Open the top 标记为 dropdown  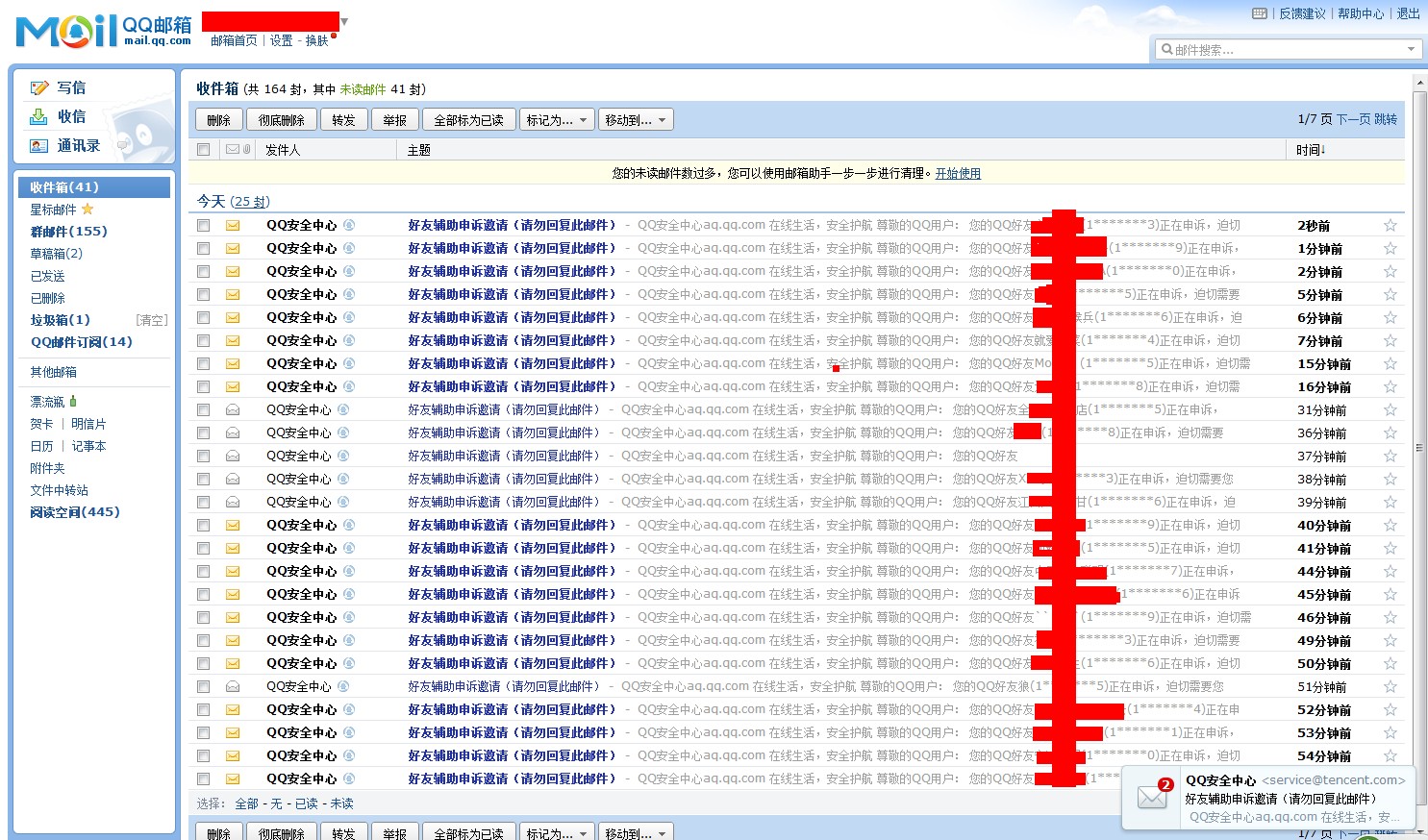[556, 119]
